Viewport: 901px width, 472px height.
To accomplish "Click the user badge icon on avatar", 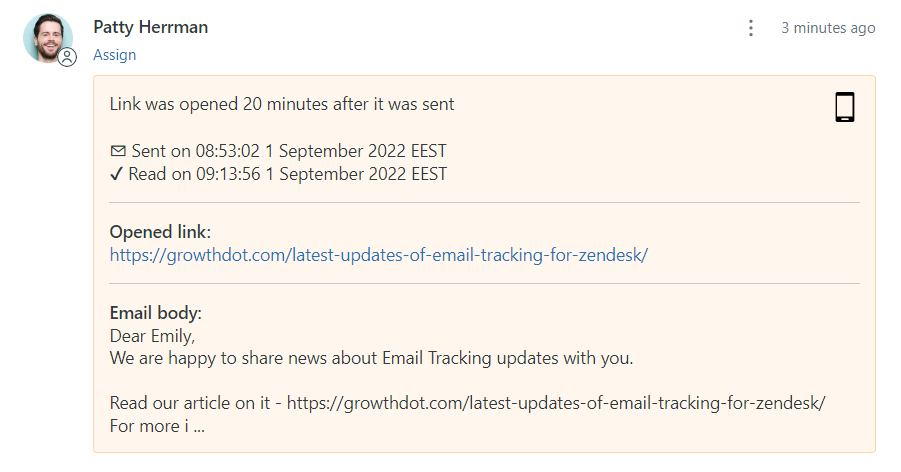I will [x=67, y=57].
